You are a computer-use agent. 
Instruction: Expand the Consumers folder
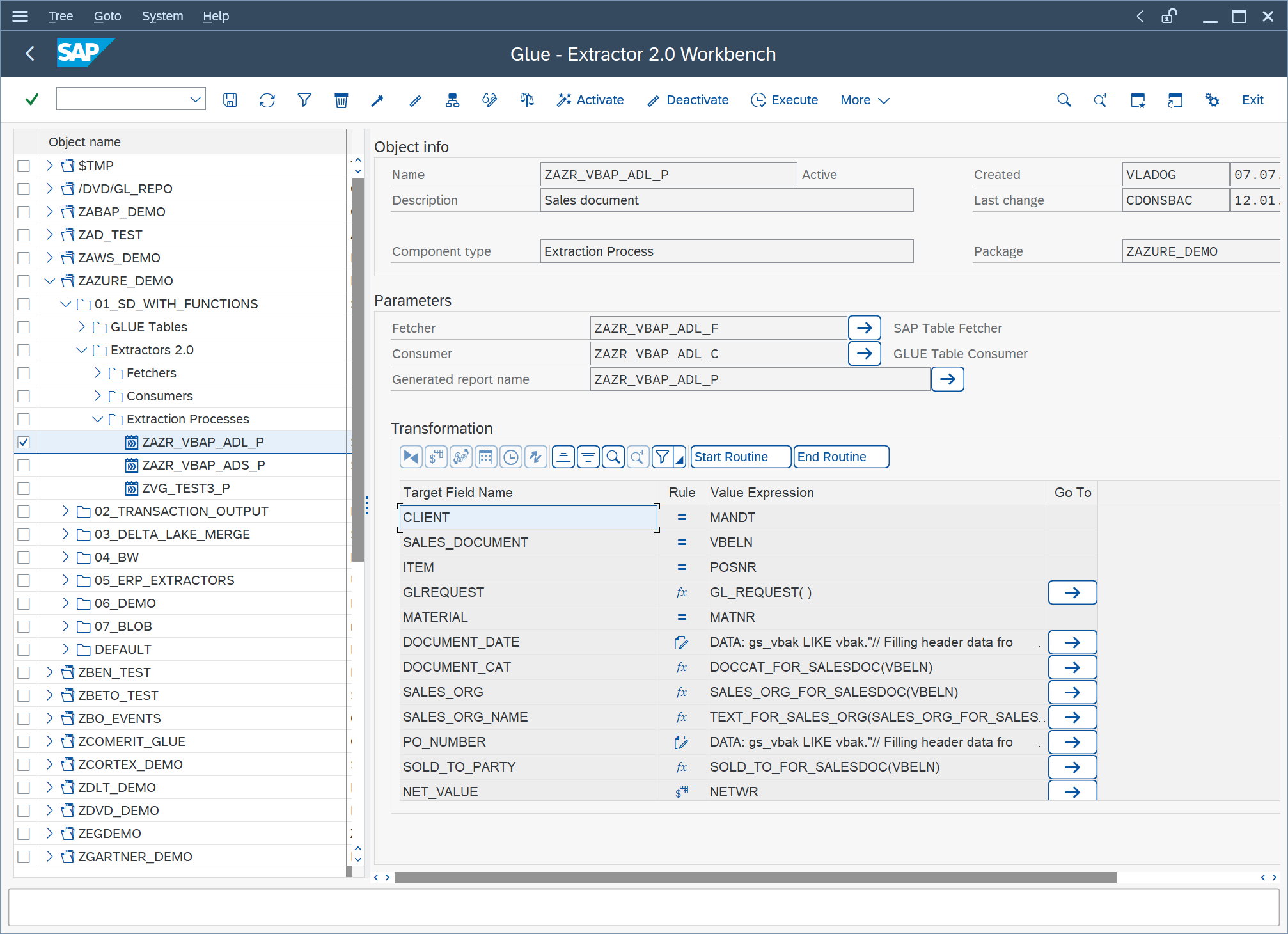point(98,396)
